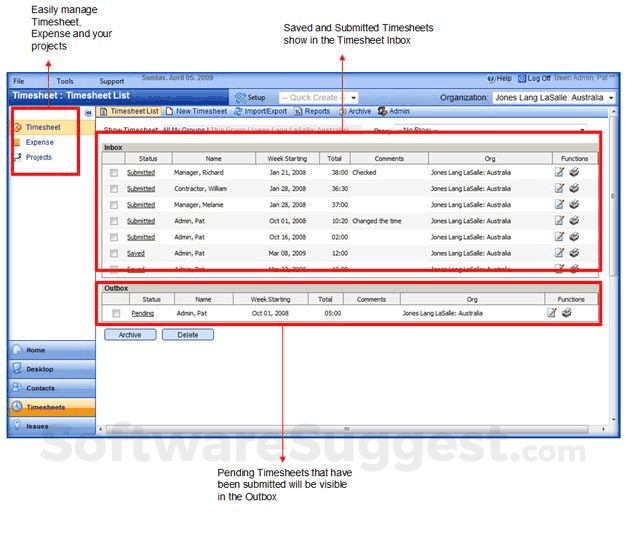Click the Archive button below the Outbox
The height and width of the screenshot is (541, 625).
130,334
